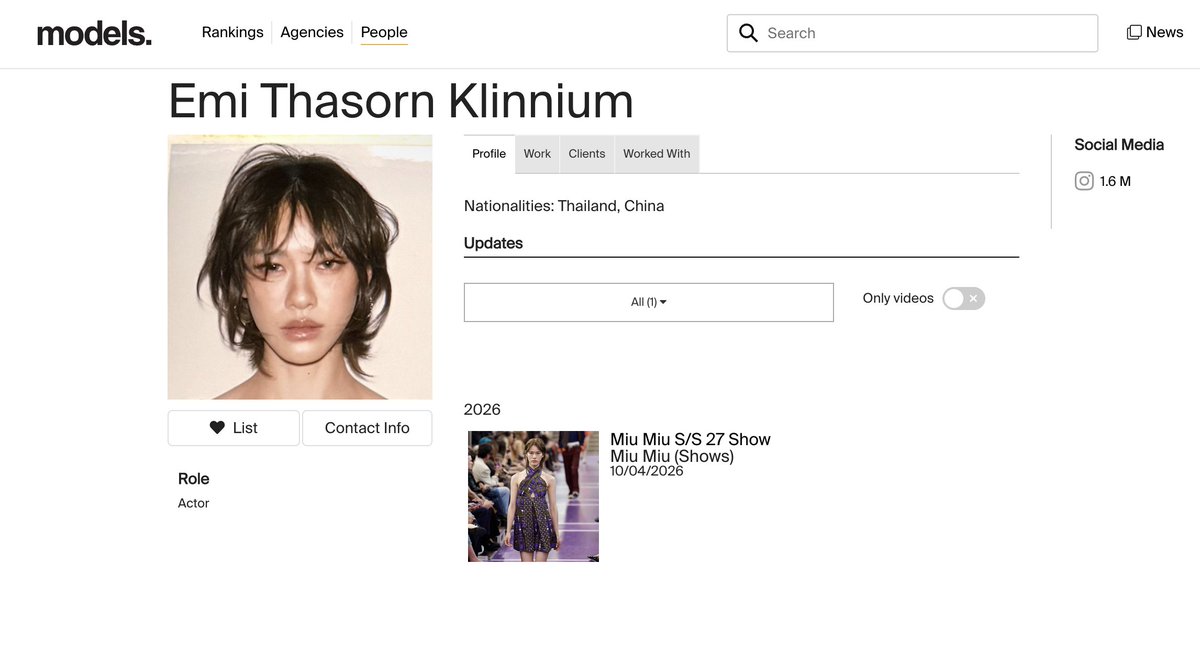This screenshot has width=1200, height=663.
Task: Click the model's profile portrait photo
Action: 300,267
